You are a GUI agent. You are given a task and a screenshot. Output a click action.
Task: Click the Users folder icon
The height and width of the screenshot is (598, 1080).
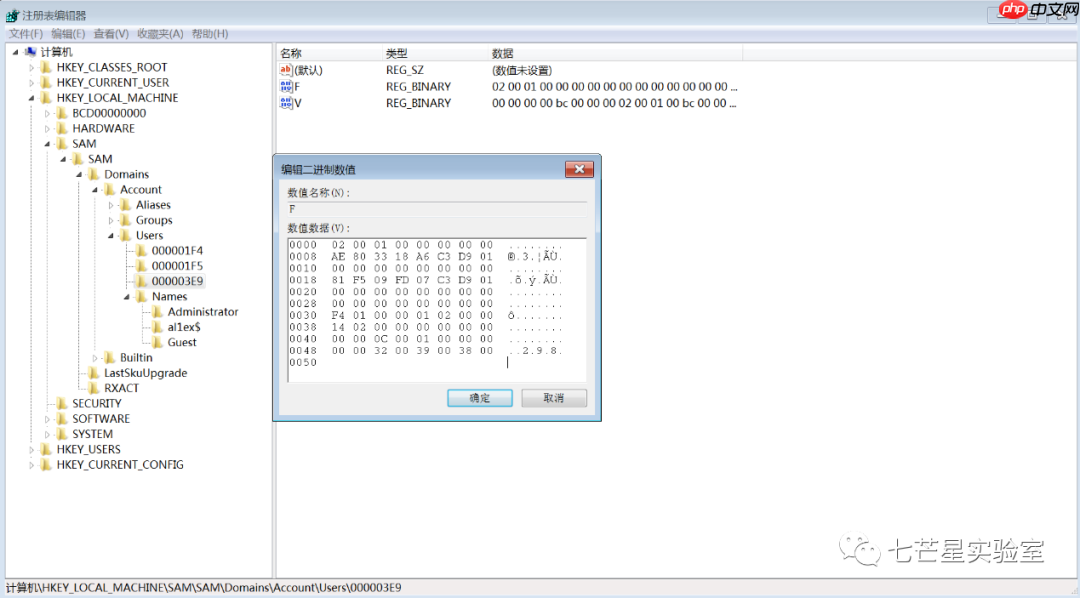[x=124, y=235]
